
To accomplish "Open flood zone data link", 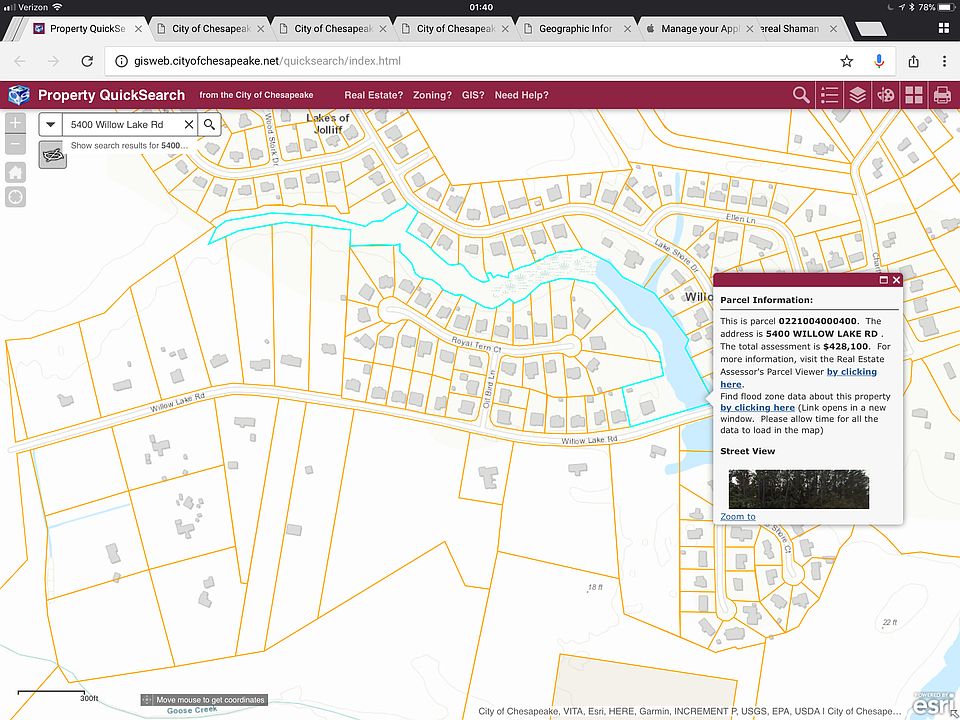I will 757,408.
